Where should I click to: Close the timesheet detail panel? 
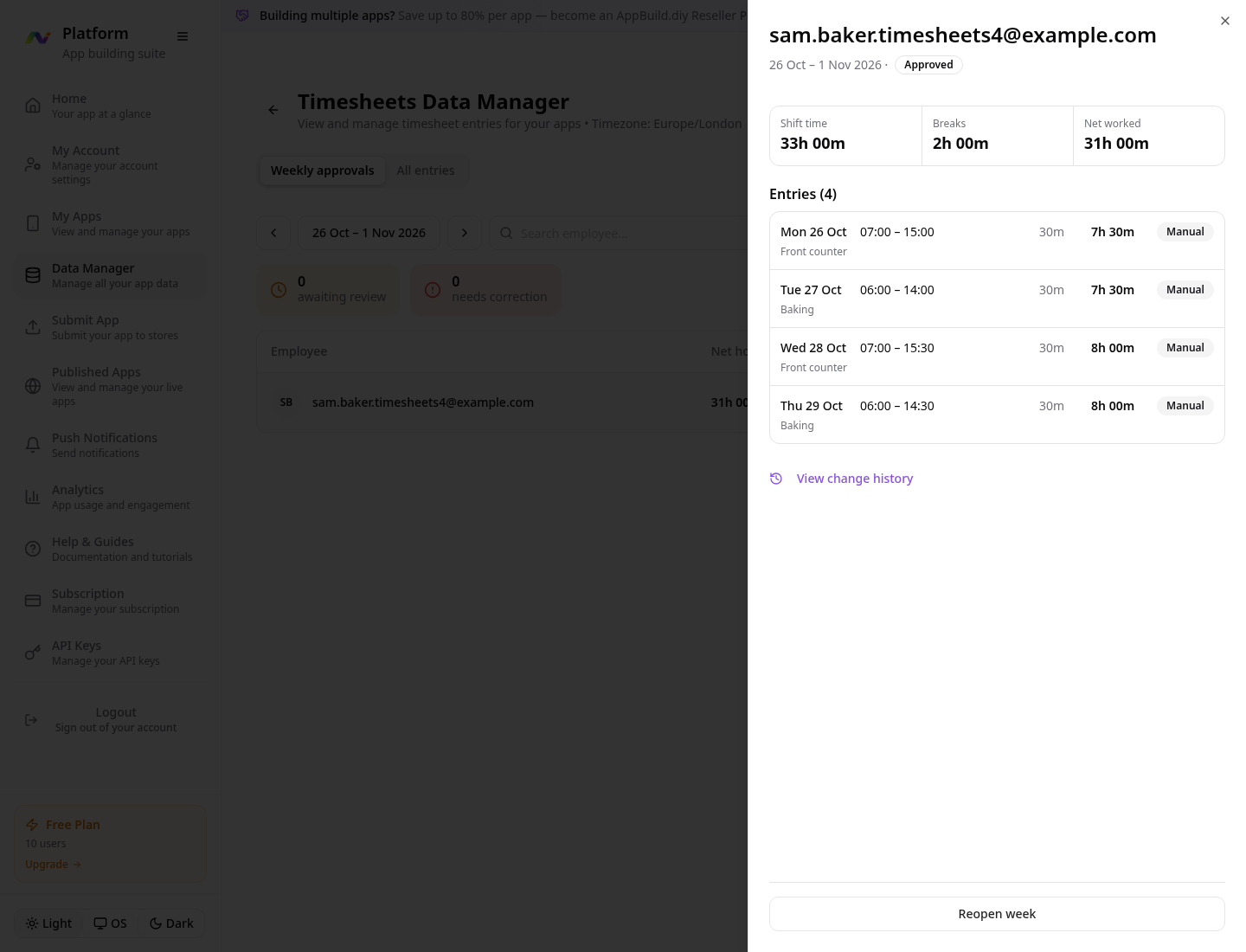click(x=1224, y=21)
